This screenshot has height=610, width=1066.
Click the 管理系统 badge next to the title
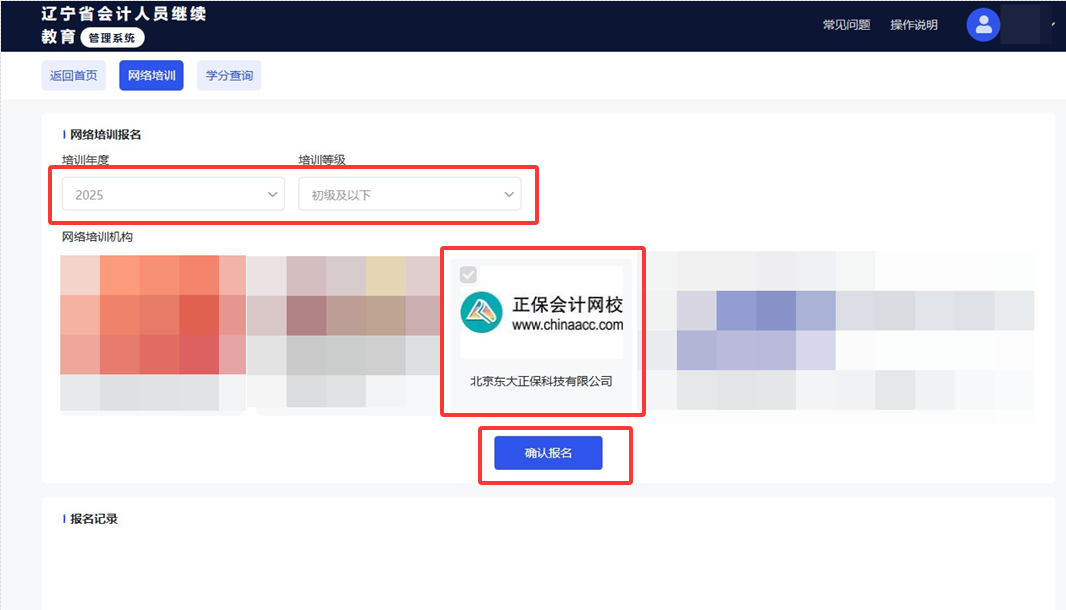[112, 38]
